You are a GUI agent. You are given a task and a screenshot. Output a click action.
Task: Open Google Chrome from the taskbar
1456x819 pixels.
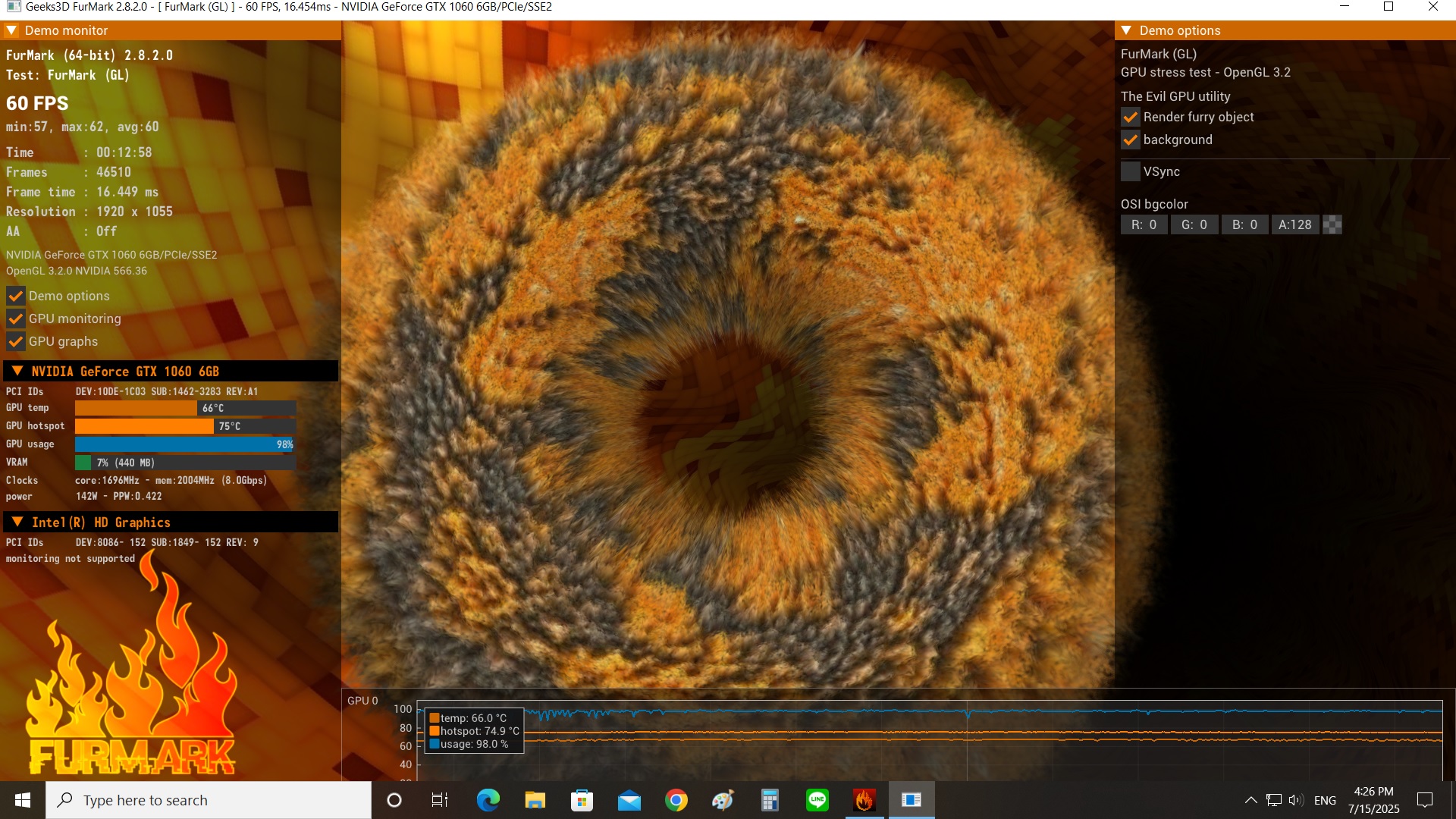tap(676, 800)
